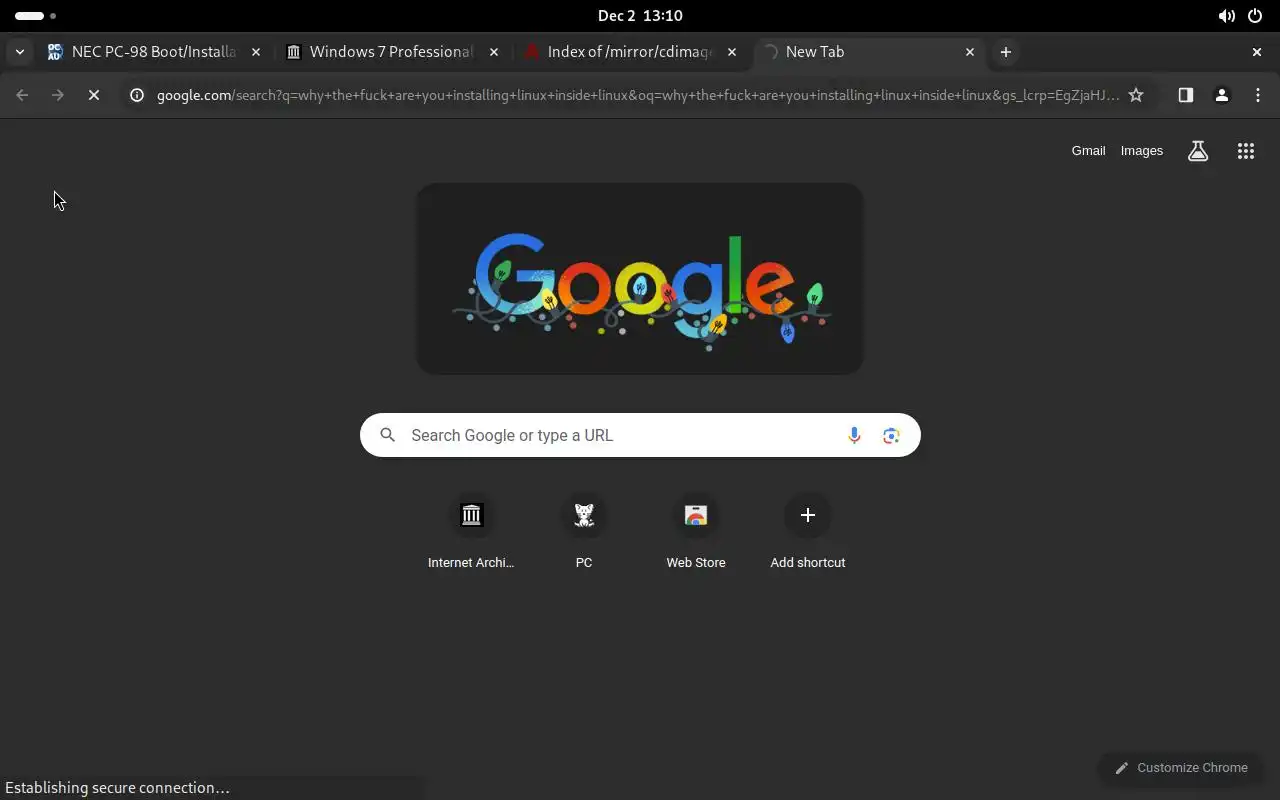Open Gmail link
The height and width of the screenshot is (800, 1280).
pos(1088,151)
